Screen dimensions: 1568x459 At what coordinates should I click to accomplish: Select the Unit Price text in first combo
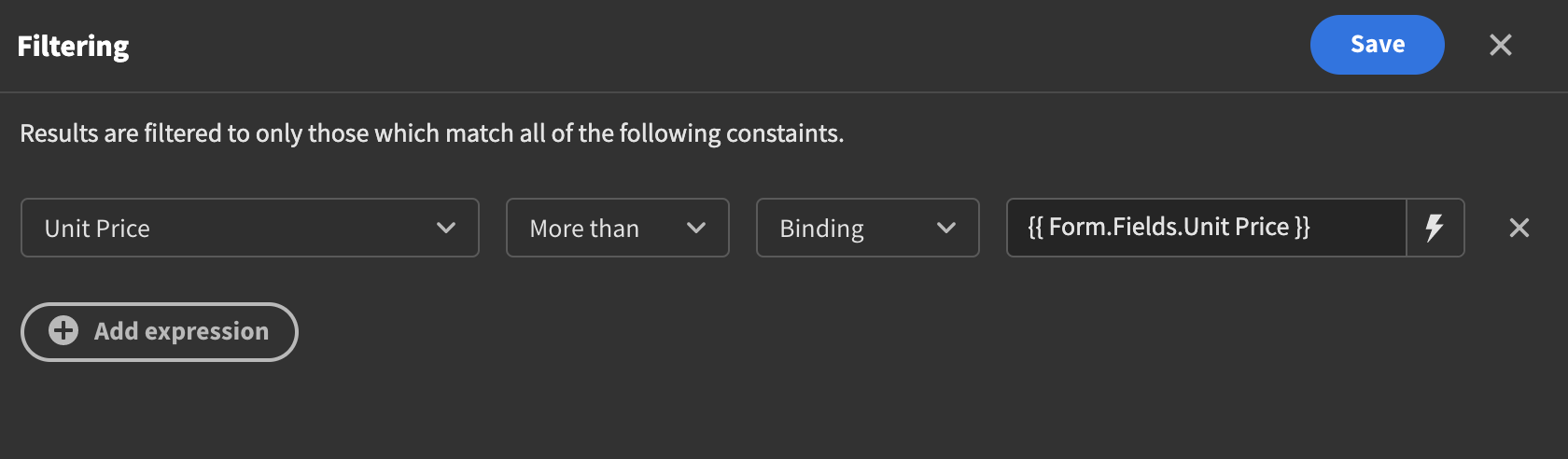point(97,229)
